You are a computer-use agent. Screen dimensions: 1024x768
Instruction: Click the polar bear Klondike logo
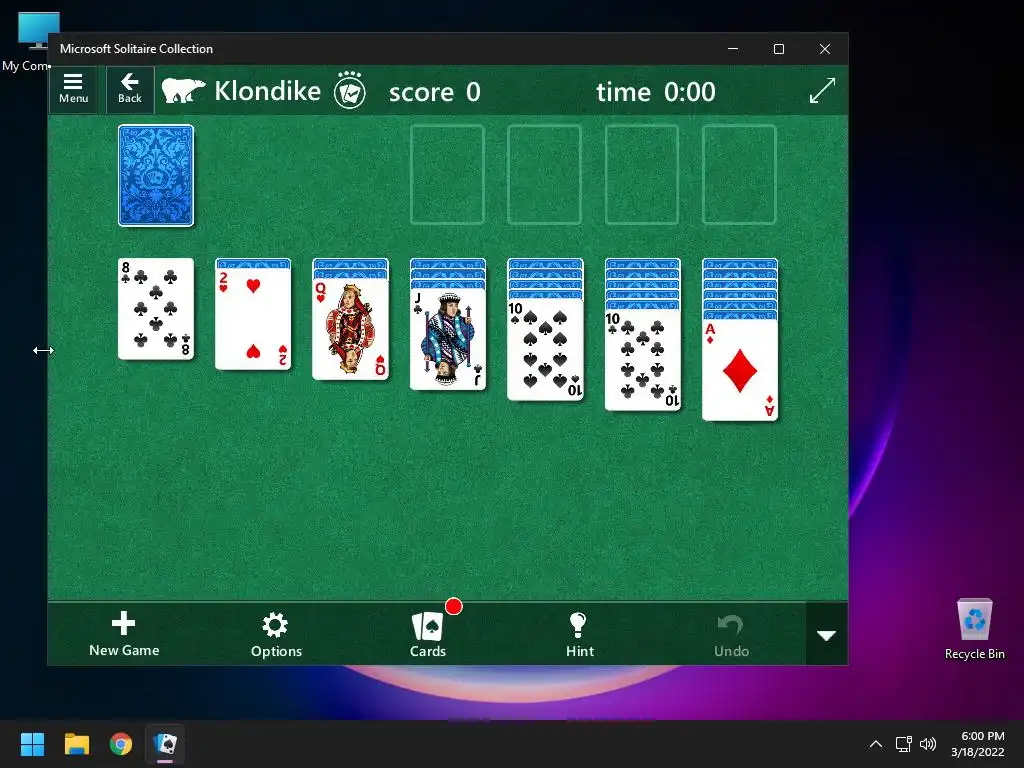pos(184,91)
